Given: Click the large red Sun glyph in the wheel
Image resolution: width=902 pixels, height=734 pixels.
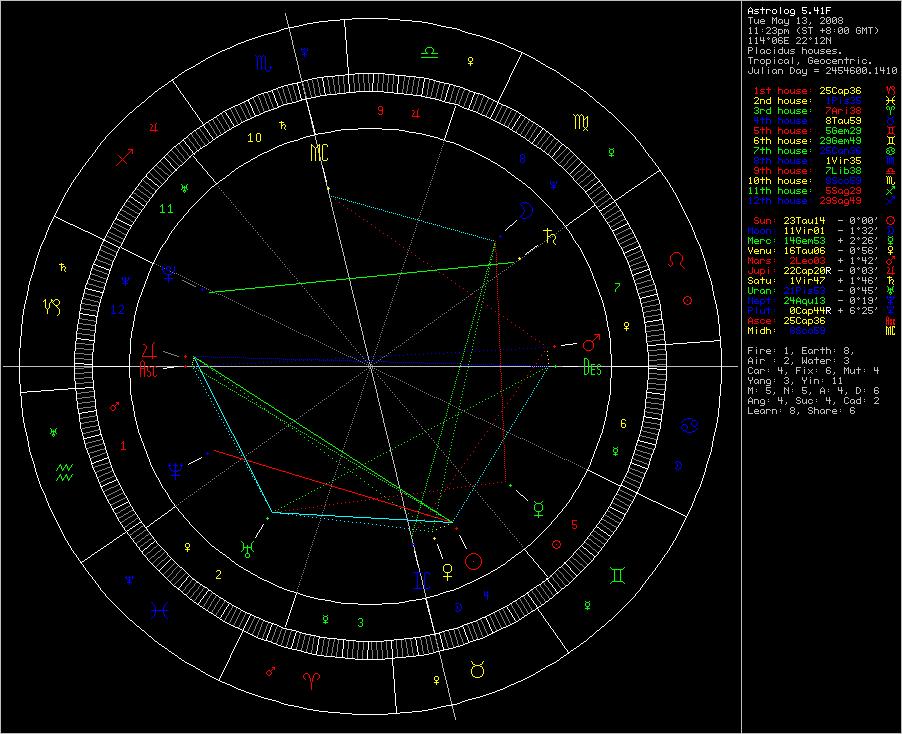Looking at the screenshot, I should [476, 561].
